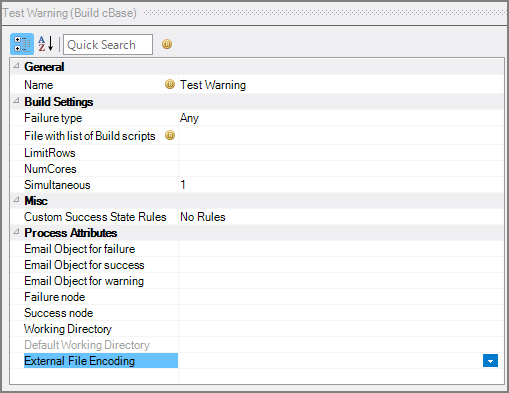
Task: Click the 'Process Attributes' section header text
Action: [x=71, y=233]
